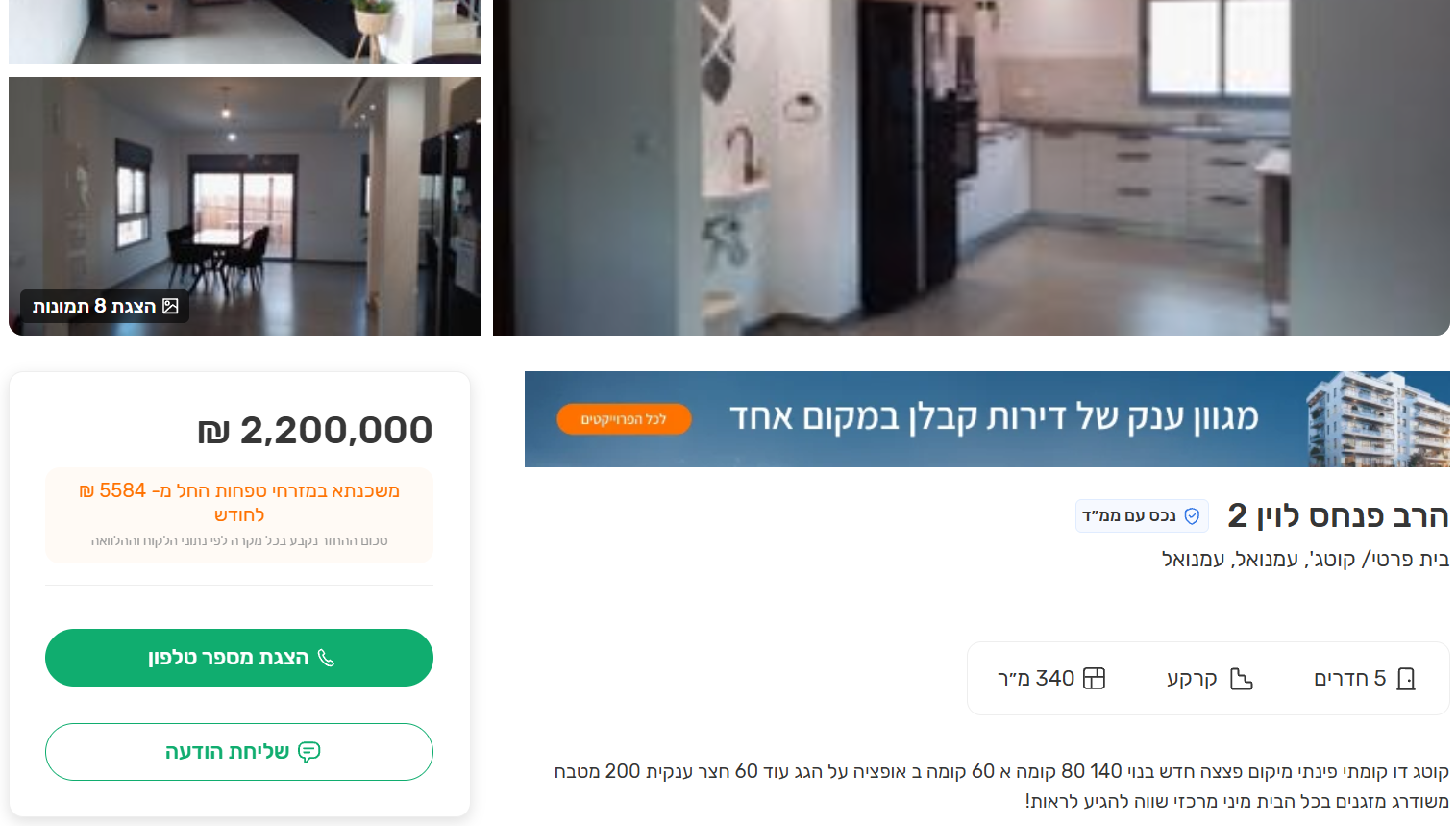Click the door icon beside 5 rooms
Screen dimensions: 1456x826
pyautogui.click(x=1406, y=679)
